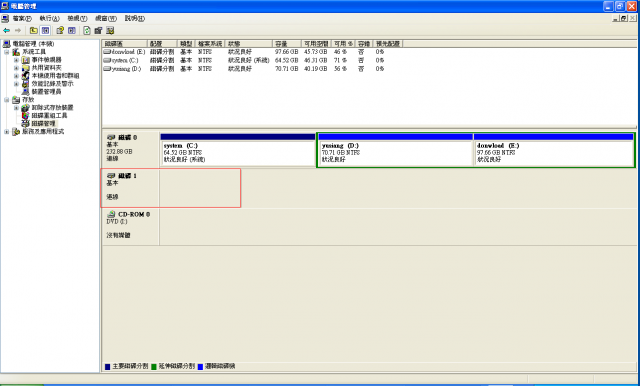640x386 pixels.
Task: Click the 存放 storage icon
Action: (16, 100)
